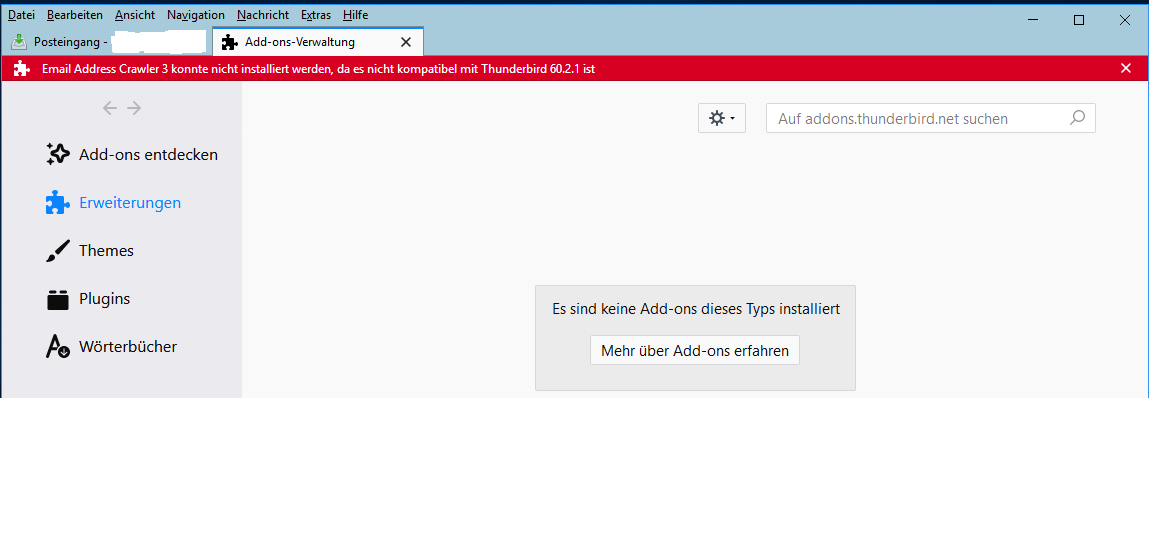Click Mehr über Add-ons erfahren button
The width and height of the screenshot is (1149, 540).
point(695,350)
